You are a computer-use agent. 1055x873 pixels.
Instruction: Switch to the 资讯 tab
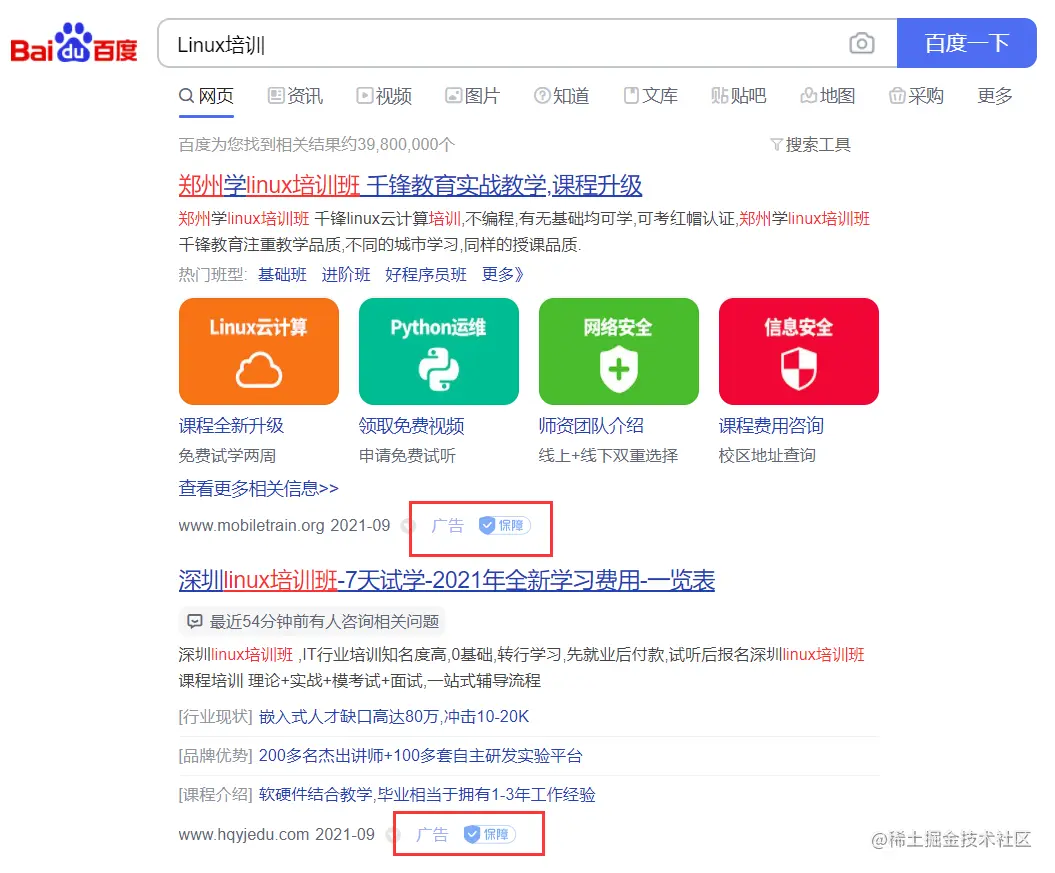click(x=295, y=96)
